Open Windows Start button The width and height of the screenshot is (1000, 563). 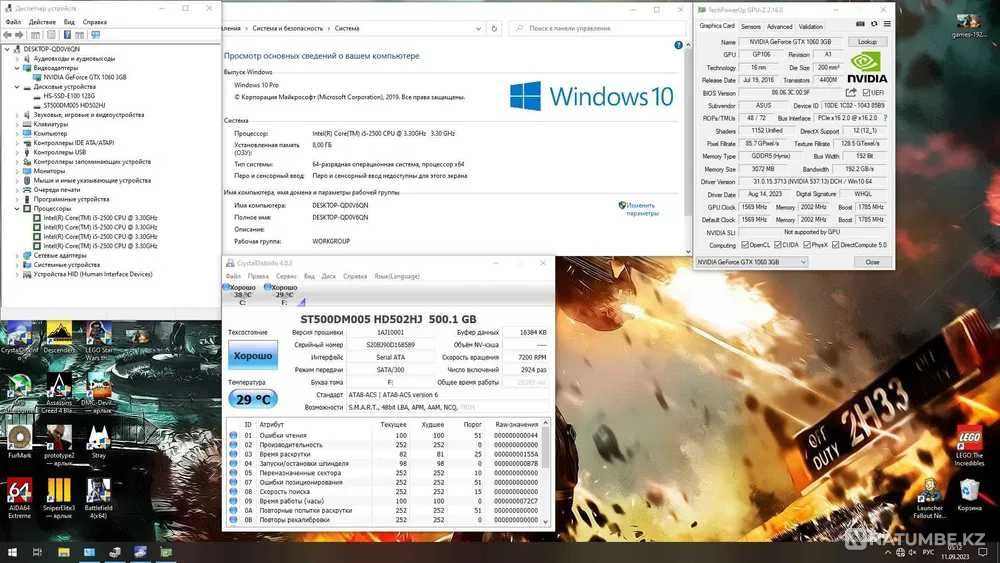11,552
